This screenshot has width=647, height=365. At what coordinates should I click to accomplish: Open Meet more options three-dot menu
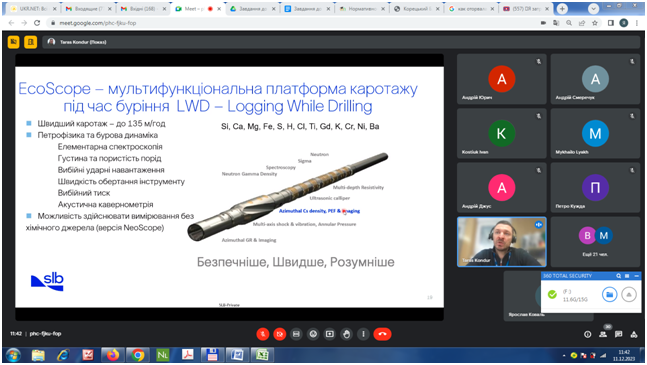coord(363,334)
